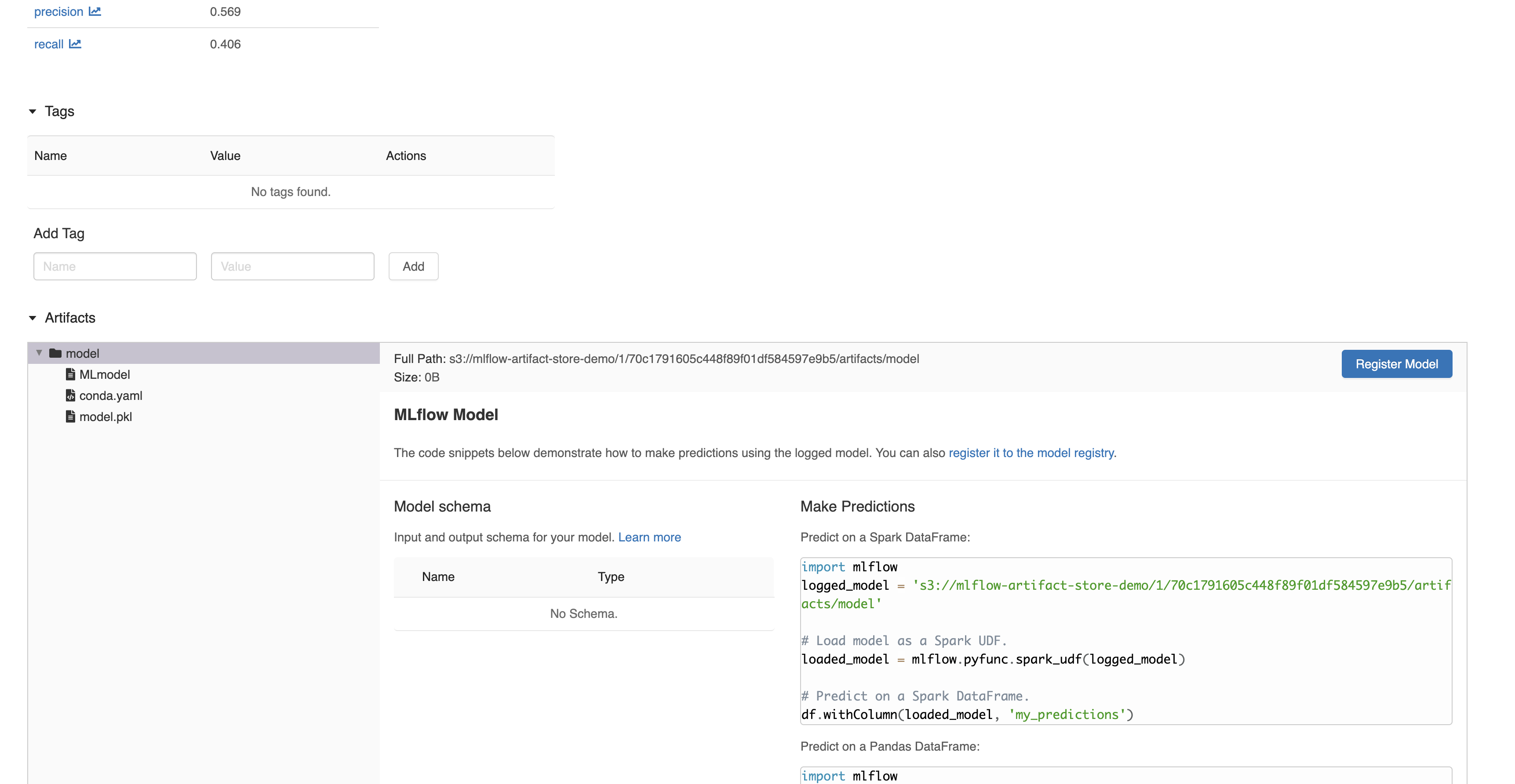Viewport: 1515px width, 784px height.
Task: Click the conda.yaml file icon
Action: coord(71,396)
